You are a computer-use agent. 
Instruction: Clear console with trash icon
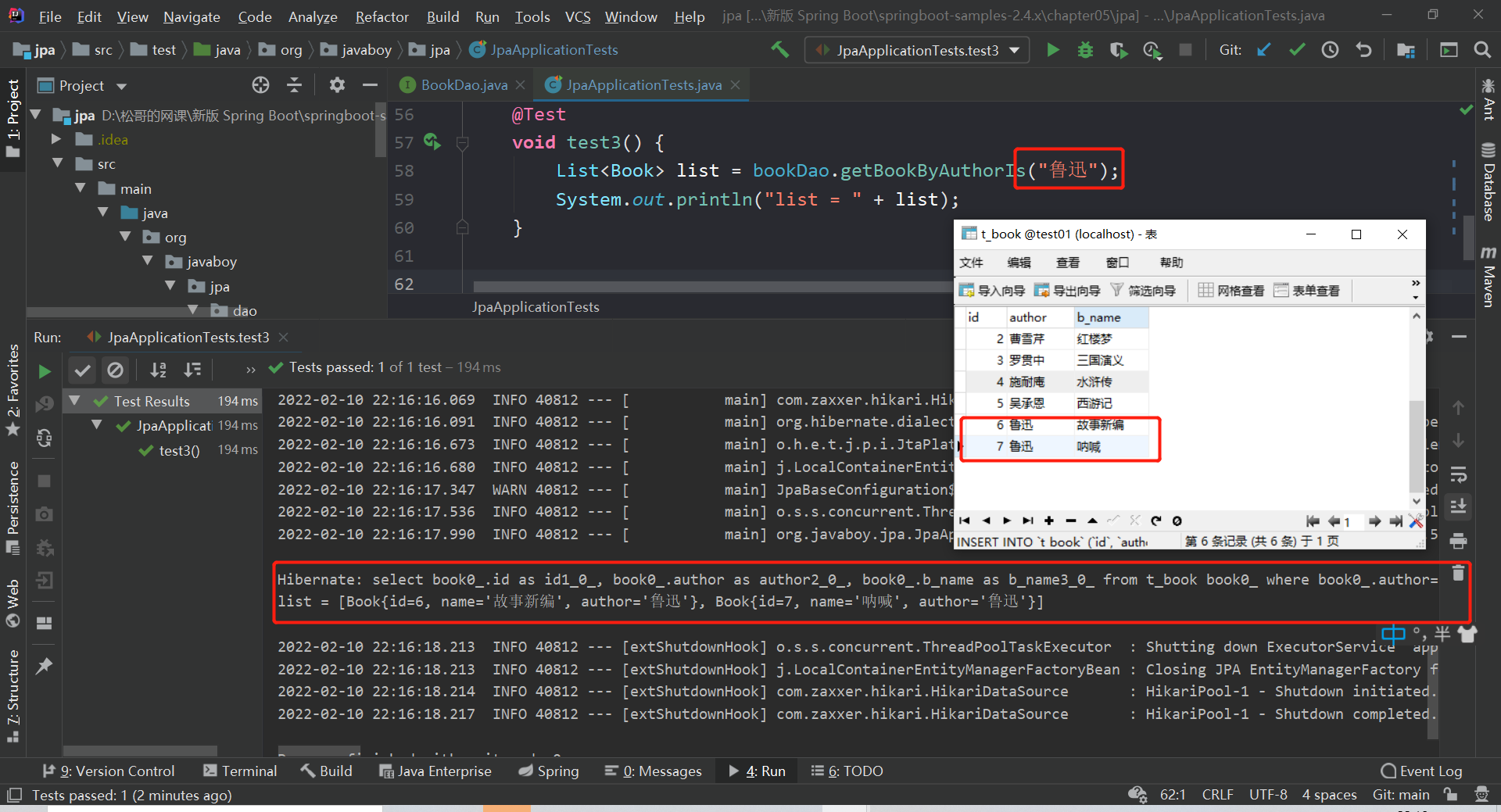click(1458, 573)
